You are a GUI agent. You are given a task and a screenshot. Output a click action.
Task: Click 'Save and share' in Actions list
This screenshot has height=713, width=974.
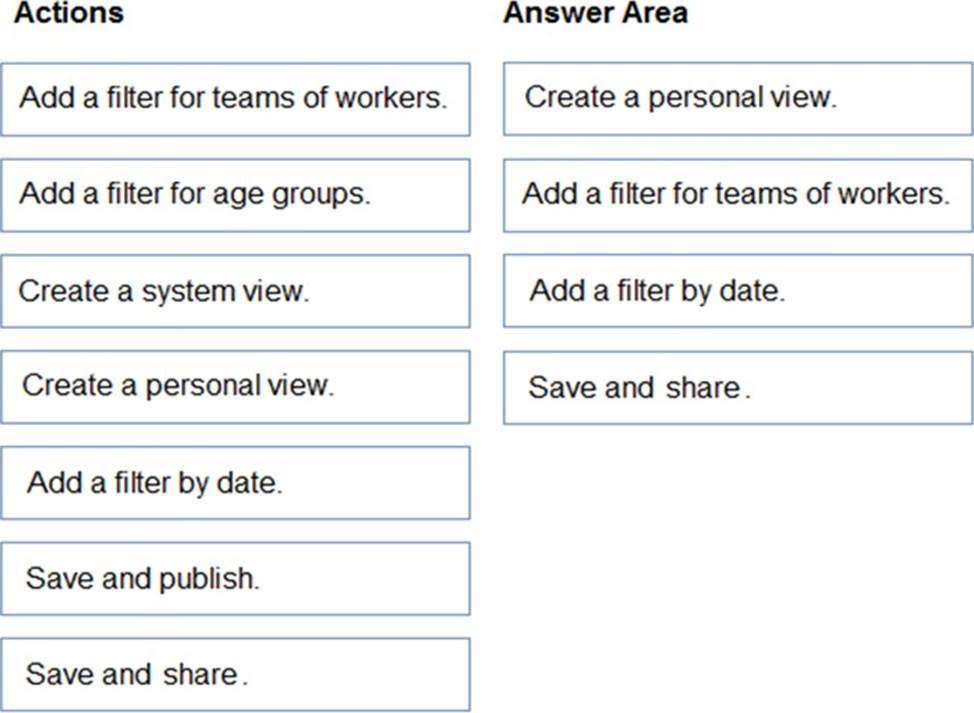click(x=235, y=674)
